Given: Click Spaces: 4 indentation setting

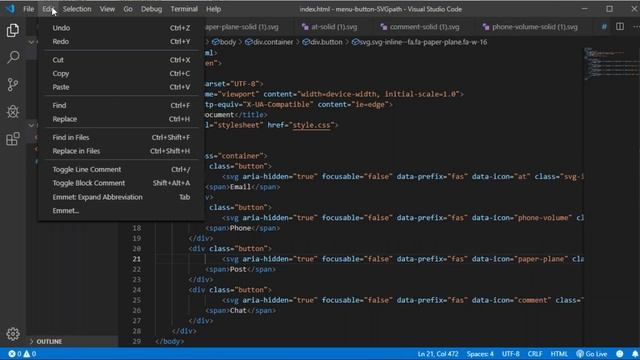Looking at the screenshot, I should [x=480, y=354].
